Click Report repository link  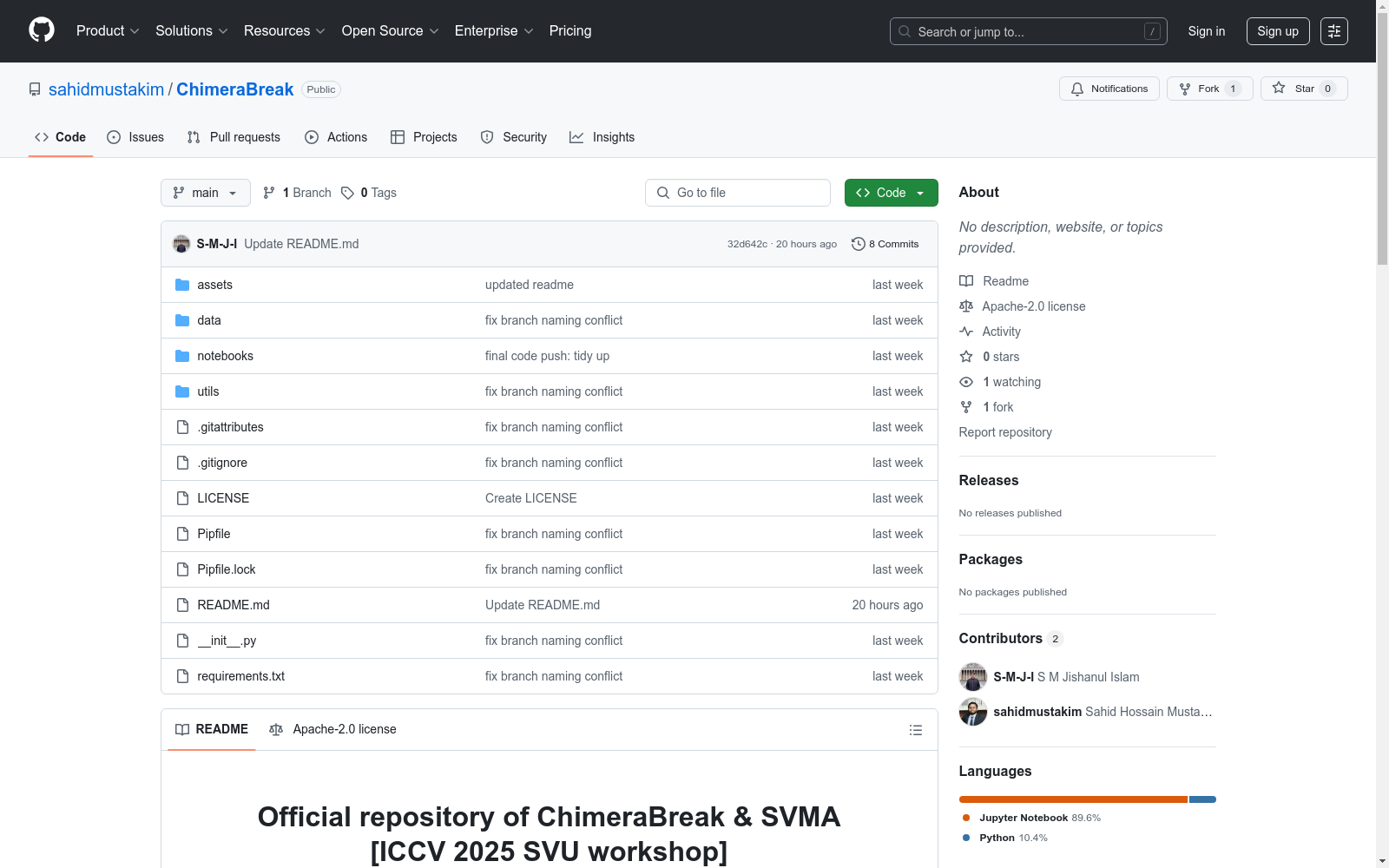1005,432
